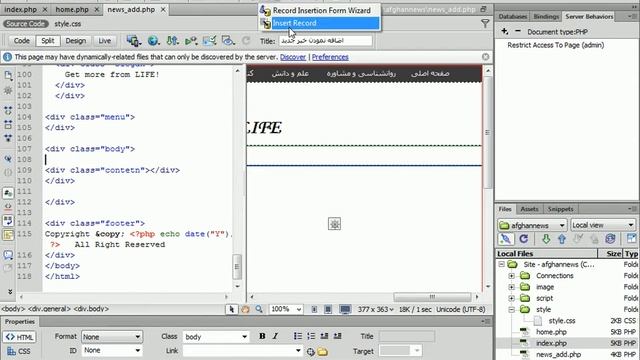
Task: Click Connect to remote host icon
Action: [505, 239]
